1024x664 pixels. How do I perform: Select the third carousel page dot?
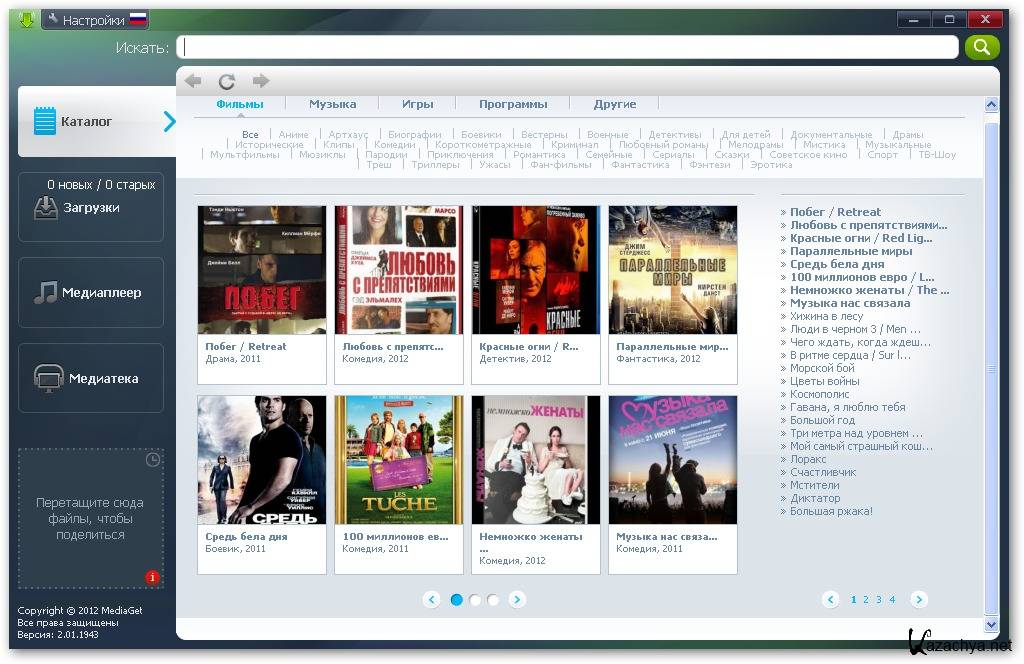493,600
